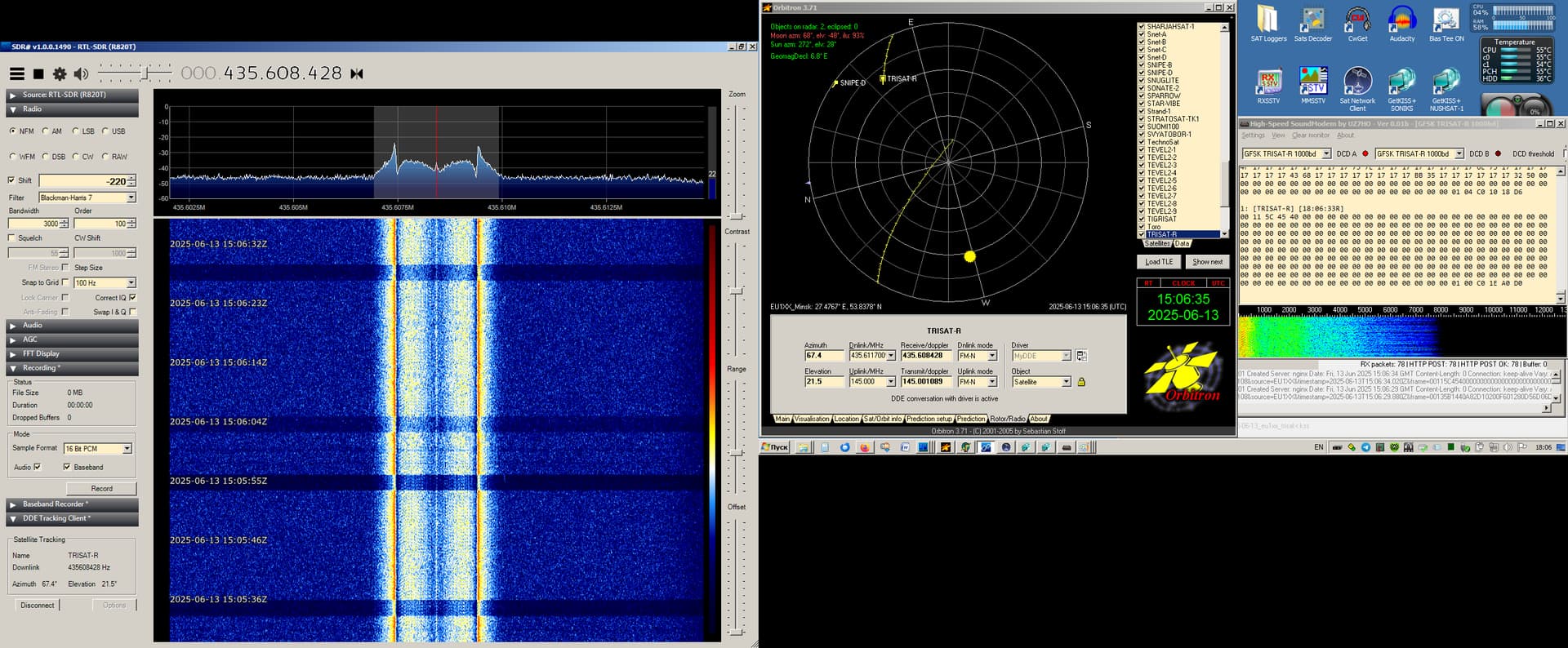Open SDR# configuration gear icon

(60, 73)
